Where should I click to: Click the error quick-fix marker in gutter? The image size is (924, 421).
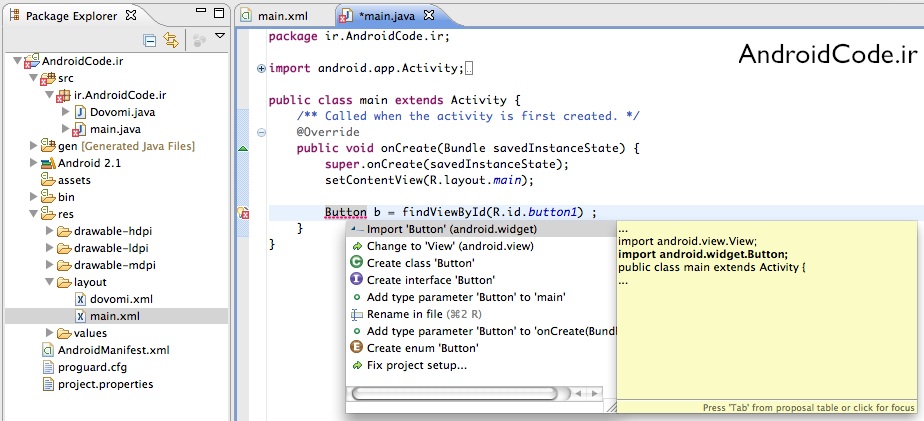(x=242, y=213)
